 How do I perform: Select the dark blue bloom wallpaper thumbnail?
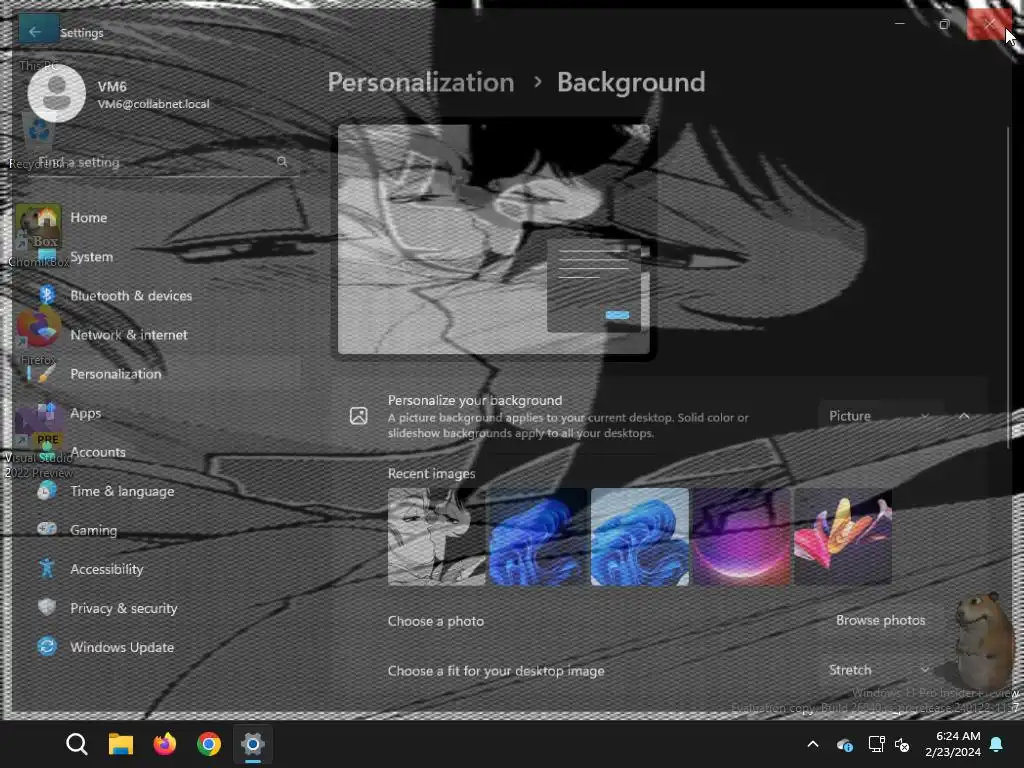coord(537,537)
